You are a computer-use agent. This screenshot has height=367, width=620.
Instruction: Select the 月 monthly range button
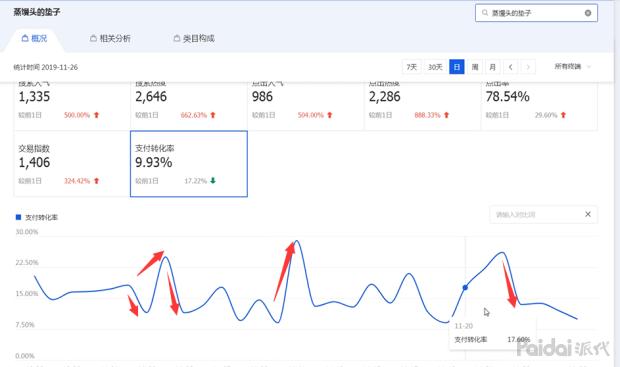tap(493, 67)
